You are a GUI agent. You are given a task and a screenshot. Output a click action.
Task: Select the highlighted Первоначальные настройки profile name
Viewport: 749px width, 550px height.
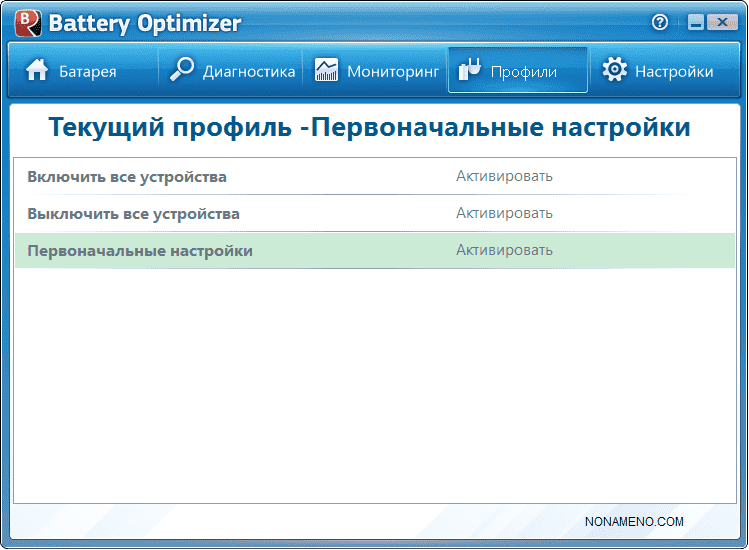click(140, 251)
